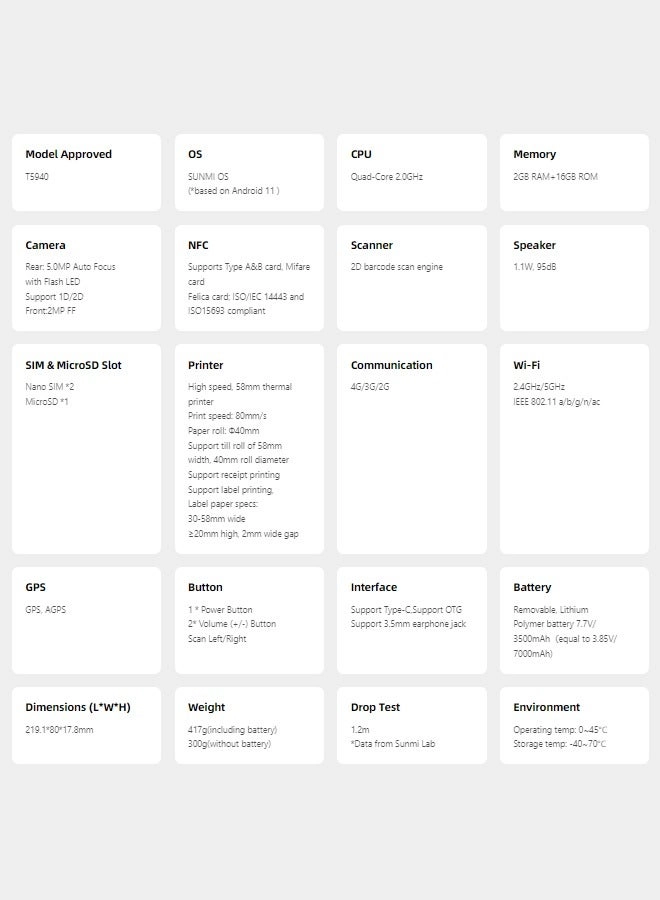Click the Speaker spec heading
The height and width of the screenshot is (900, 660).
534,245
